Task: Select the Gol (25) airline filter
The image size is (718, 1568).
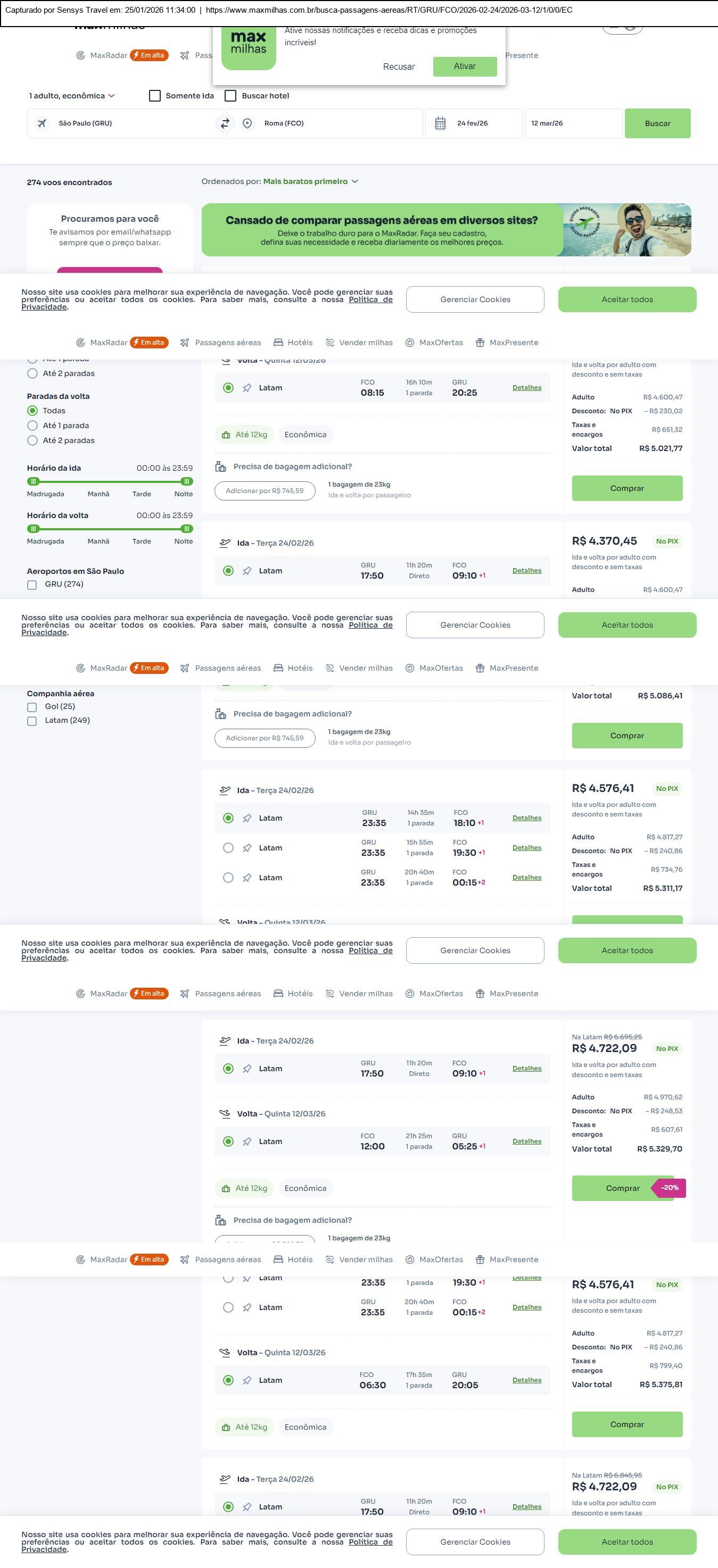Action: click(x=32, y=707)
